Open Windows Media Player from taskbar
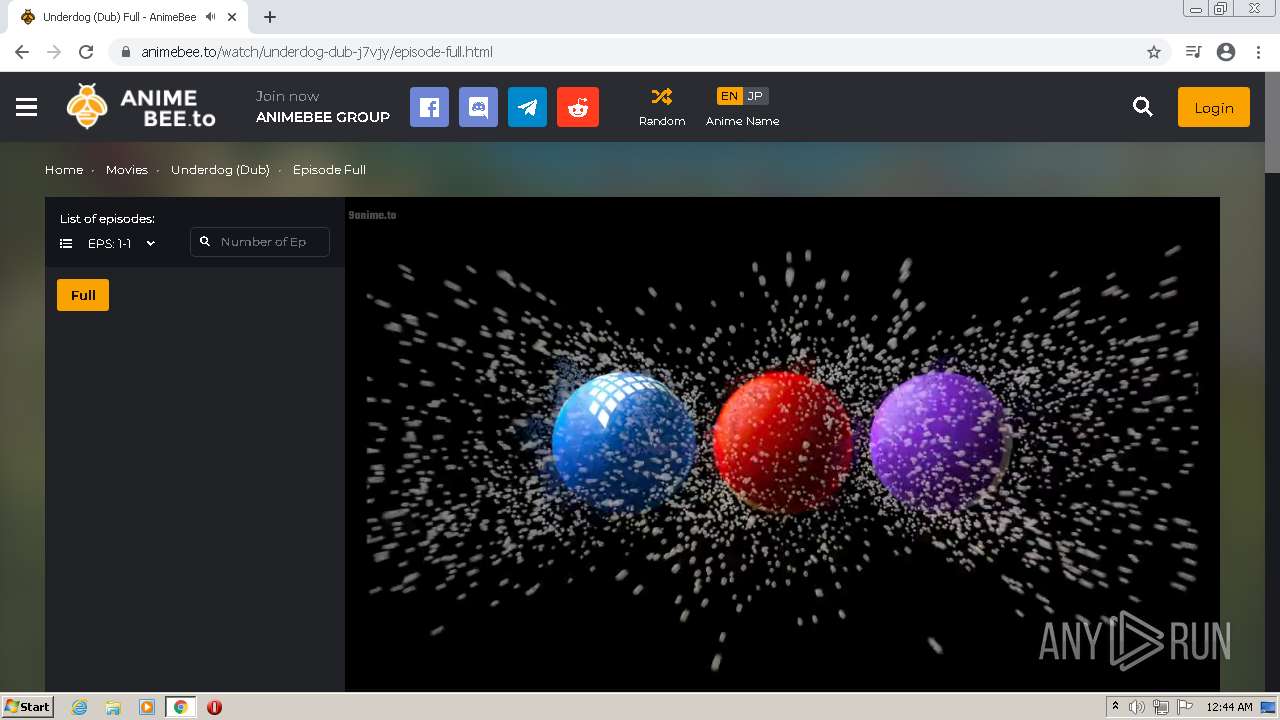 pos(147,707)
